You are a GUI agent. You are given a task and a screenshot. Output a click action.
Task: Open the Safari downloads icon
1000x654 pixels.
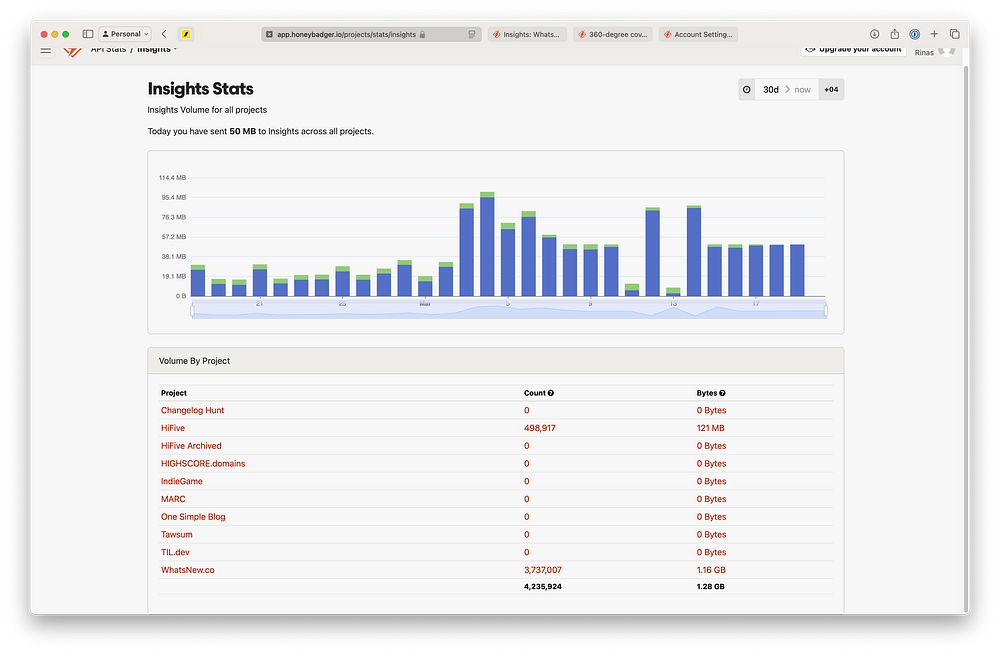click(874, 34)
